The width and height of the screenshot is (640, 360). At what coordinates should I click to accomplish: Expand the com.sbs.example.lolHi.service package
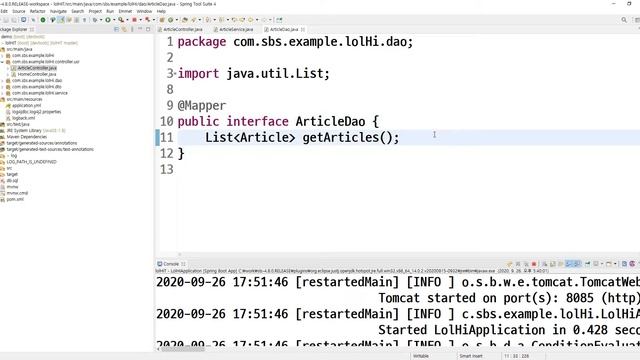click(2, 93)
